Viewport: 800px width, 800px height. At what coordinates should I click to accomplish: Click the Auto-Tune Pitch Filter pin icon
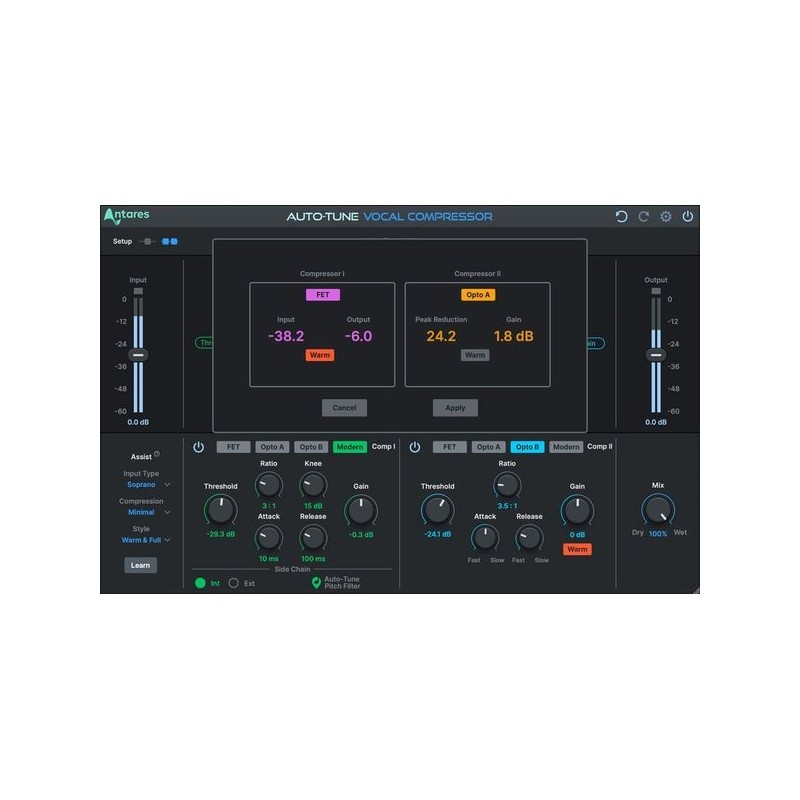pyautogui.click(x=316, y=581)
